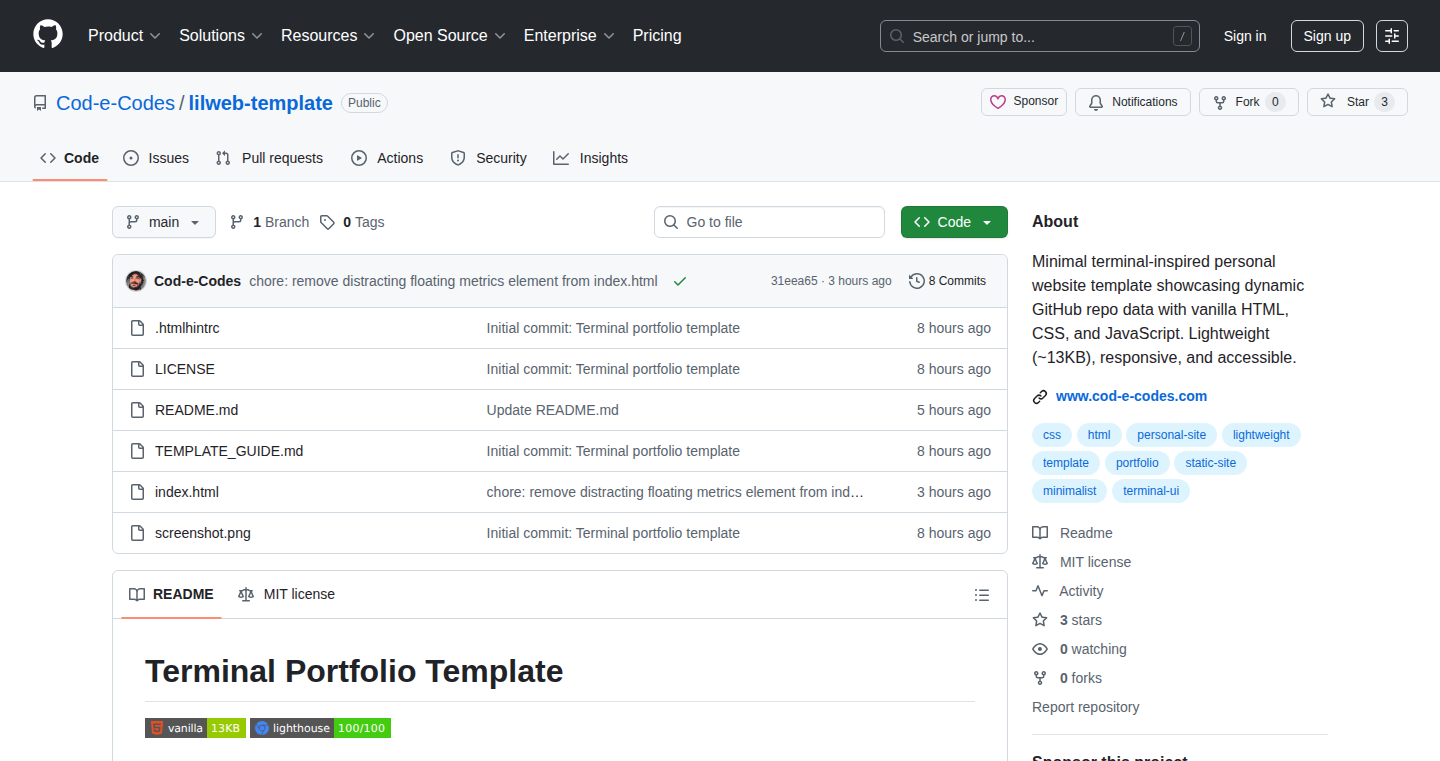
Task: Switch to the Actions tab
Action: coord(387,158)
